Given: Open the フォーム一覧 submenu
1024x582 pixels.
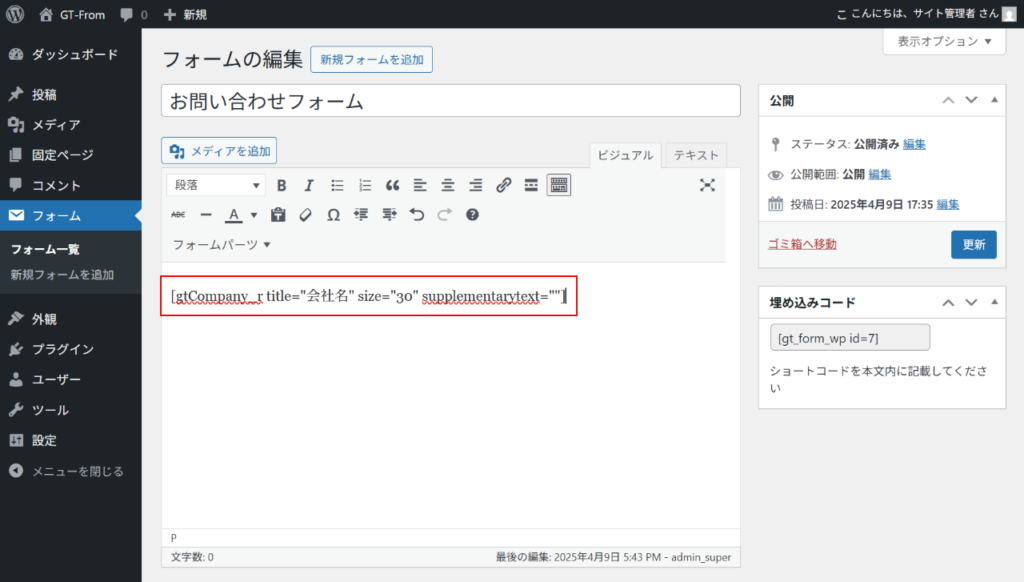Looking at the screenshot, I should coord(45,249).
